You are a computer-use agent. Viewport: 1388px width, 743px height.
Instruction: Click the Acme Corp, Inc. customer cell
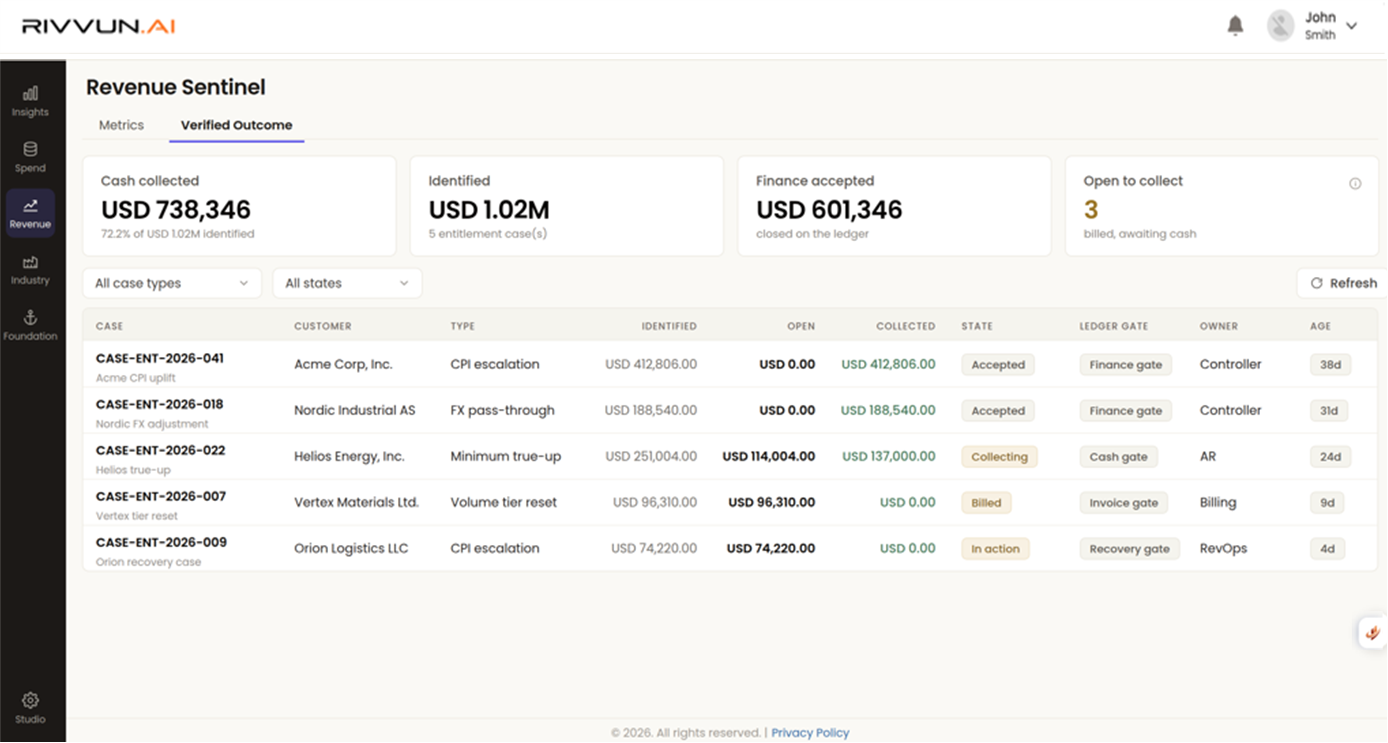pos(343,364)
